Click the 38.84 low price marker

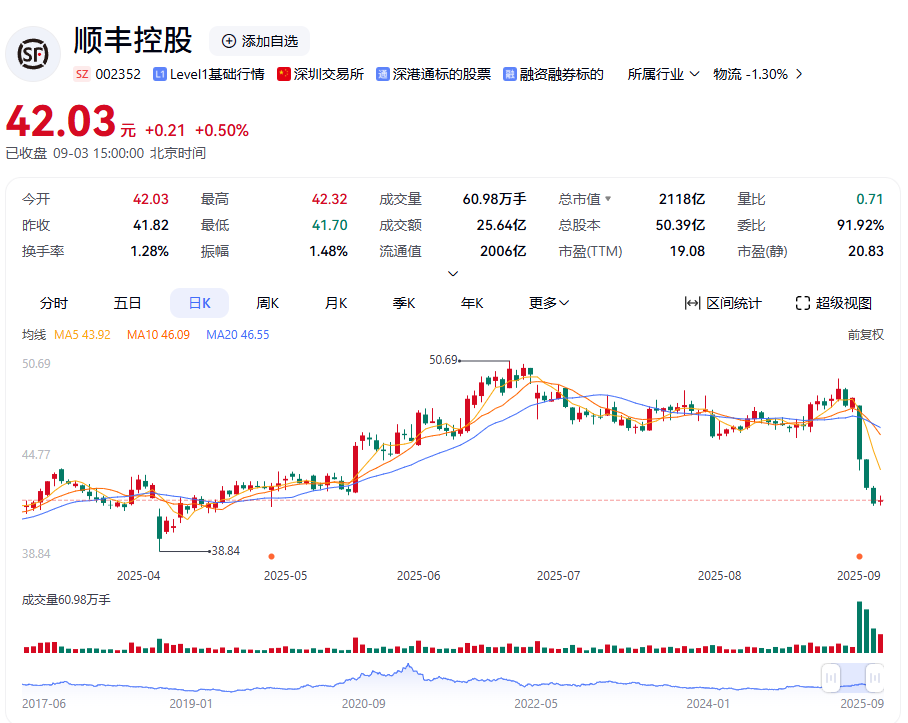pyautogui.click(x=226, y=550)
